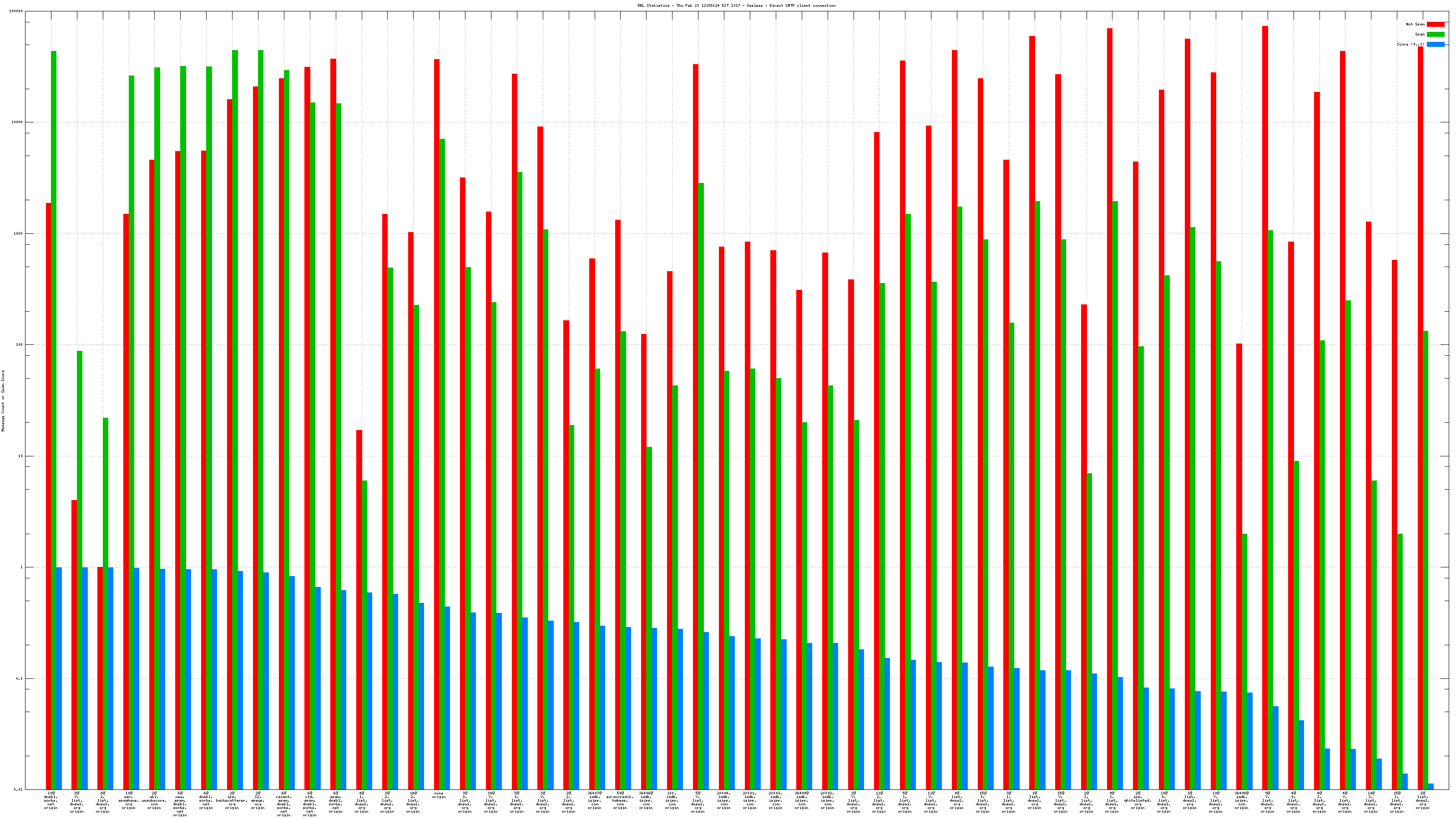Click the 'ubl.unsubscore.com origin' x-axis label
Screen dimensions: 1456x819
(154, 800)
